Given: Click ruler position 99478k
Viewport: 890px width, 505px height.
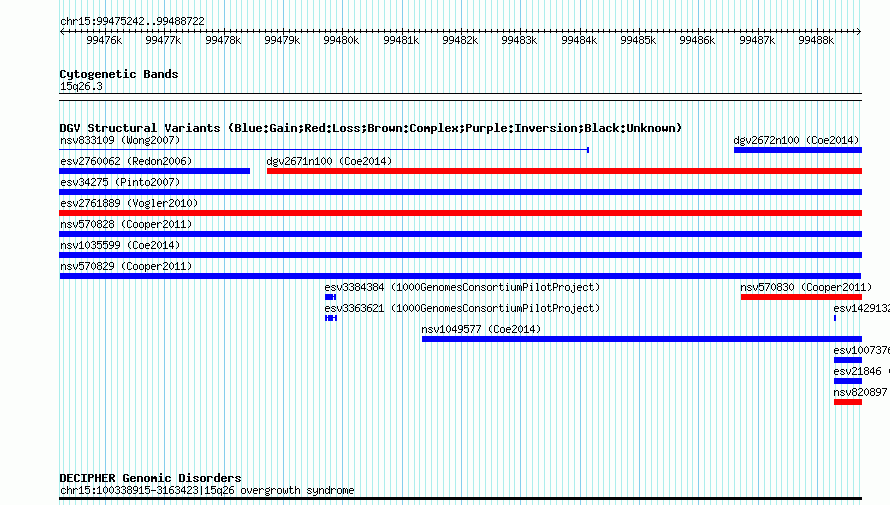Looking at the screenshot, I should coord(223,40).
